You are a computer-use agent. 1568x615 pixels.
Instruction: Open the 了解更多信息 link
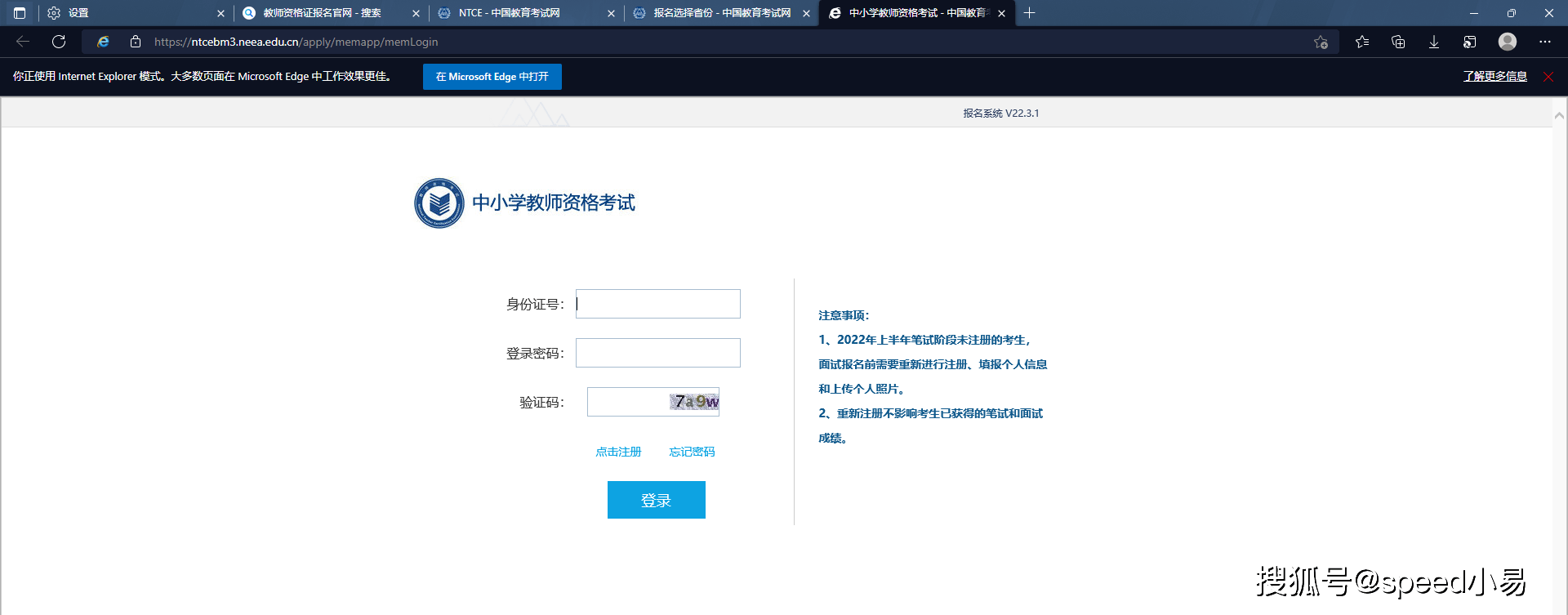(1494, 77)
